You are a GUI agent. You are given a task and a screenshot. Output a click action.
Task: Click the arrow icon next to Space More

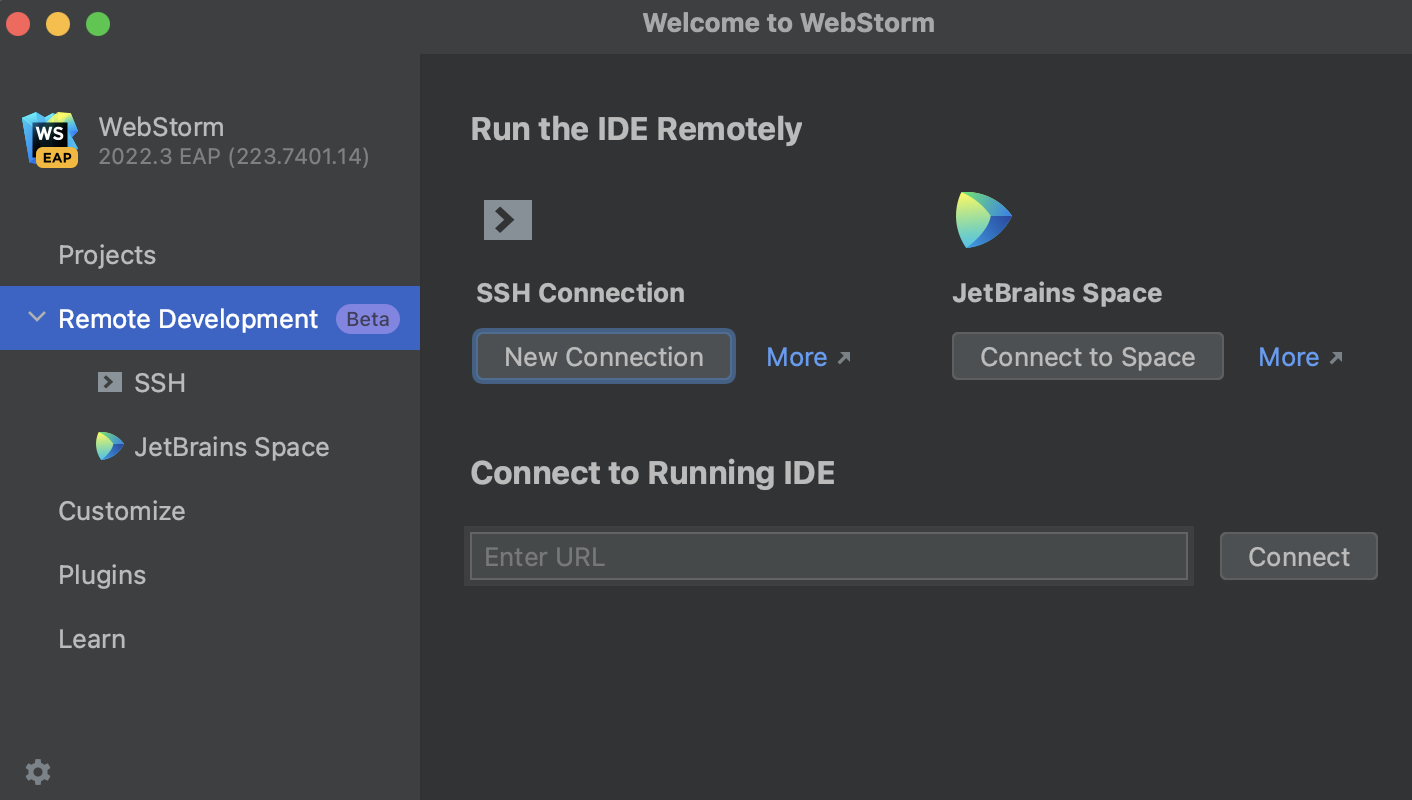1334,356
